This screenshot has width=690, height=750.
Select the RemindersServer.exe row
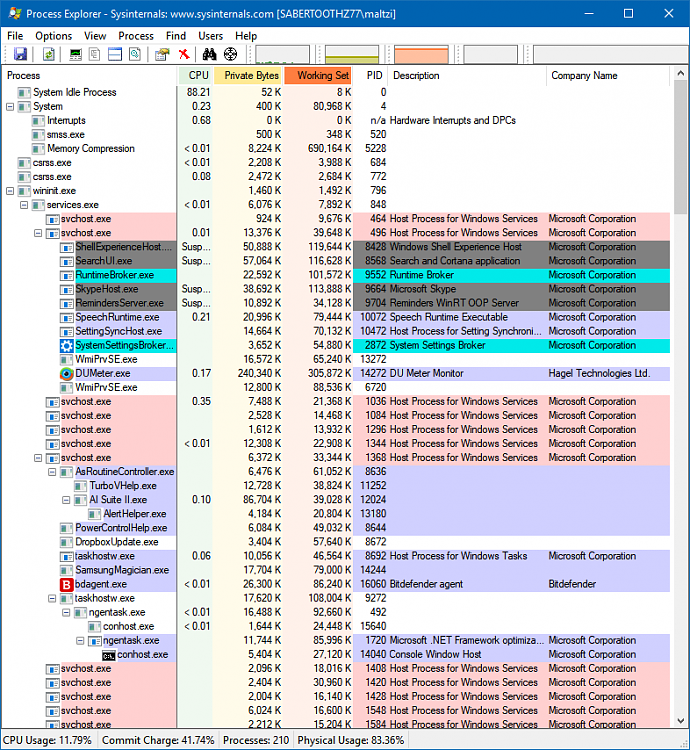click(x=336, y=303)
